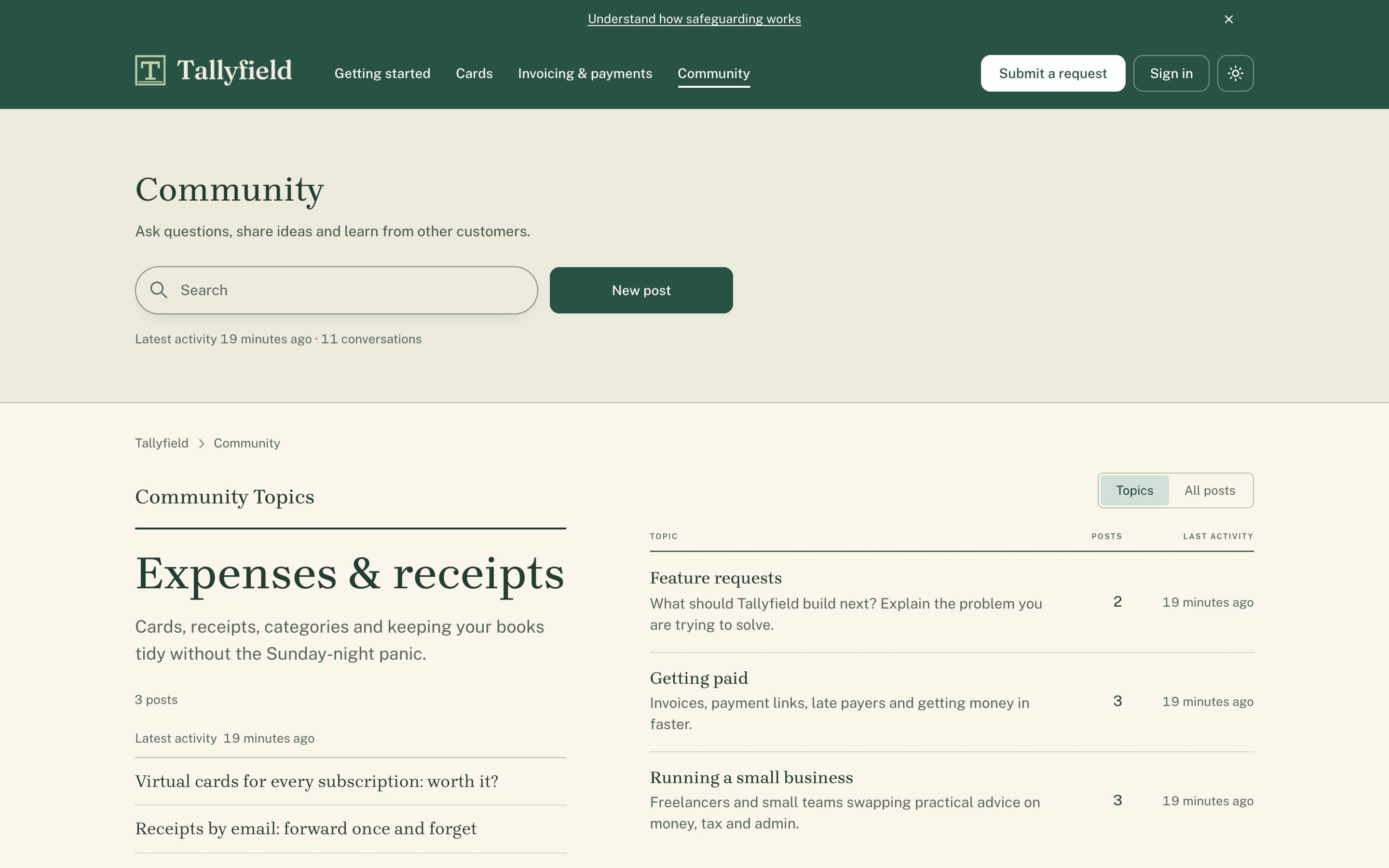Start a New post
The height and width of the screenshot is (868, 1389).
641,290
